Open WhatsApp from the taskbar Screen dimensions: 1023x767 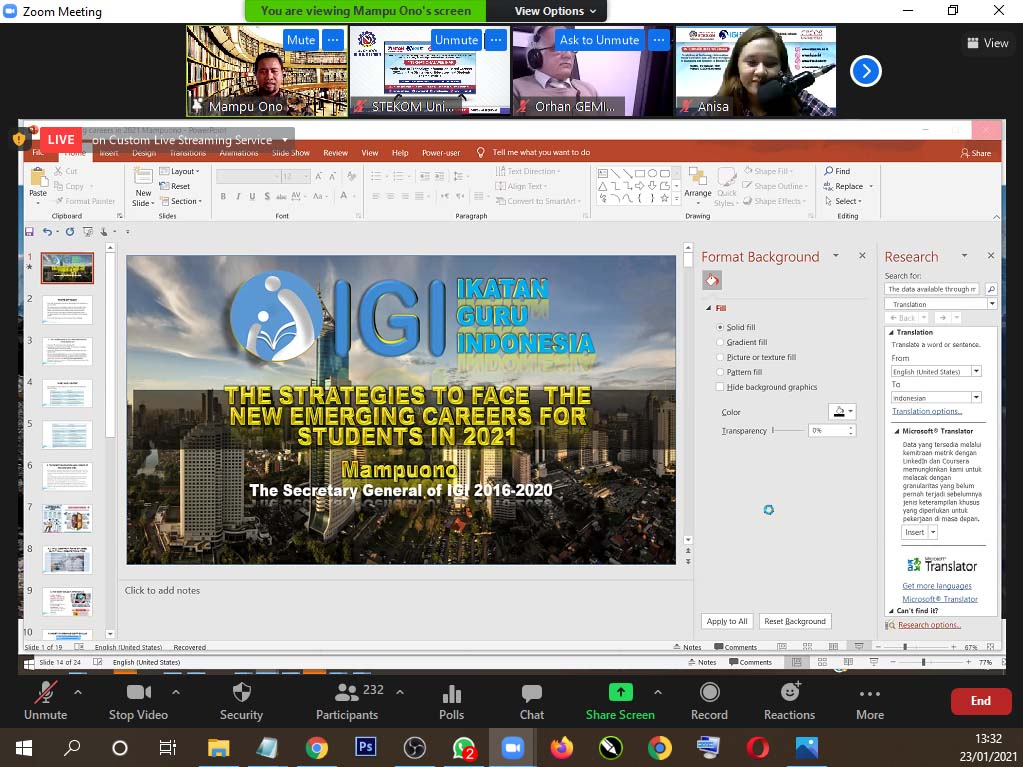tap(464, 747)
